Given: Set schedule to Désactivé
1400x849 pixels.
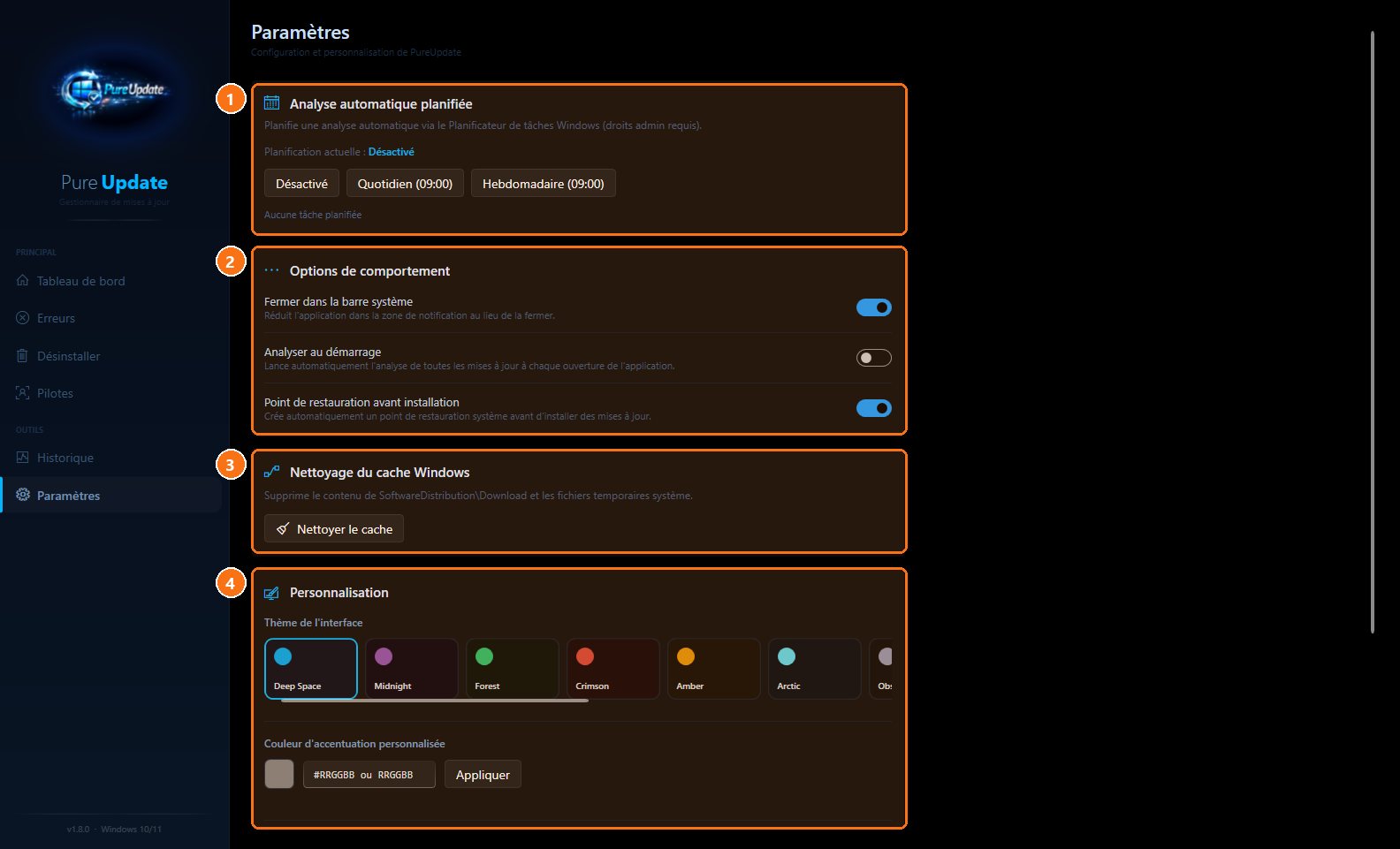Looking at the screenshot, I should click(x=301, y=183).
